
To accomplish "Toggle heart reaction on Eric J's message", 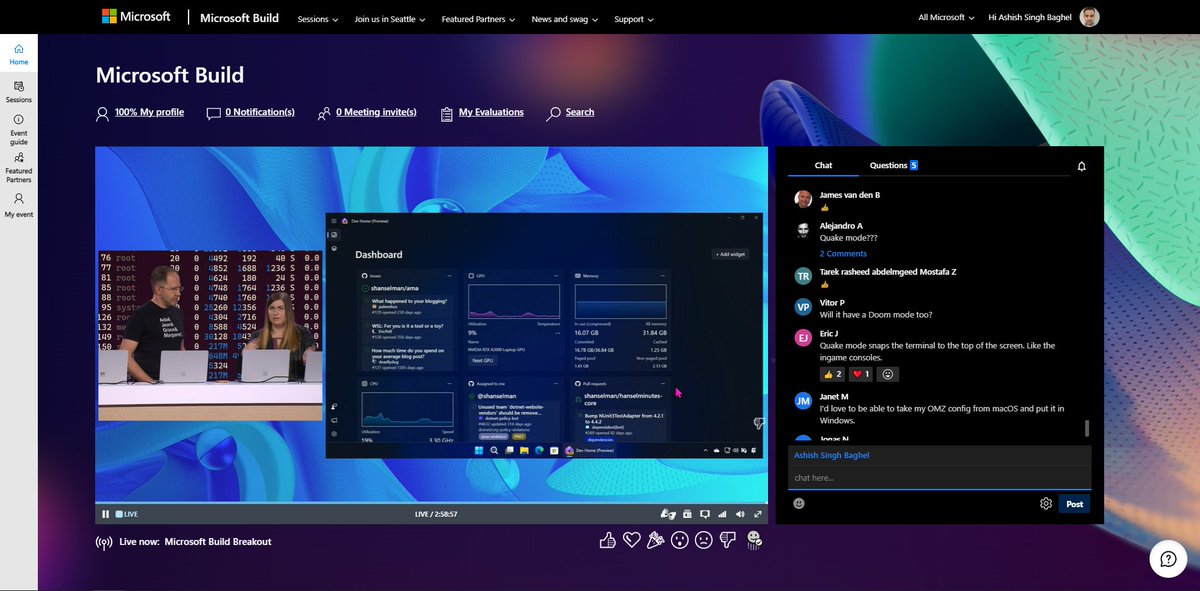I will pos(862,374).
